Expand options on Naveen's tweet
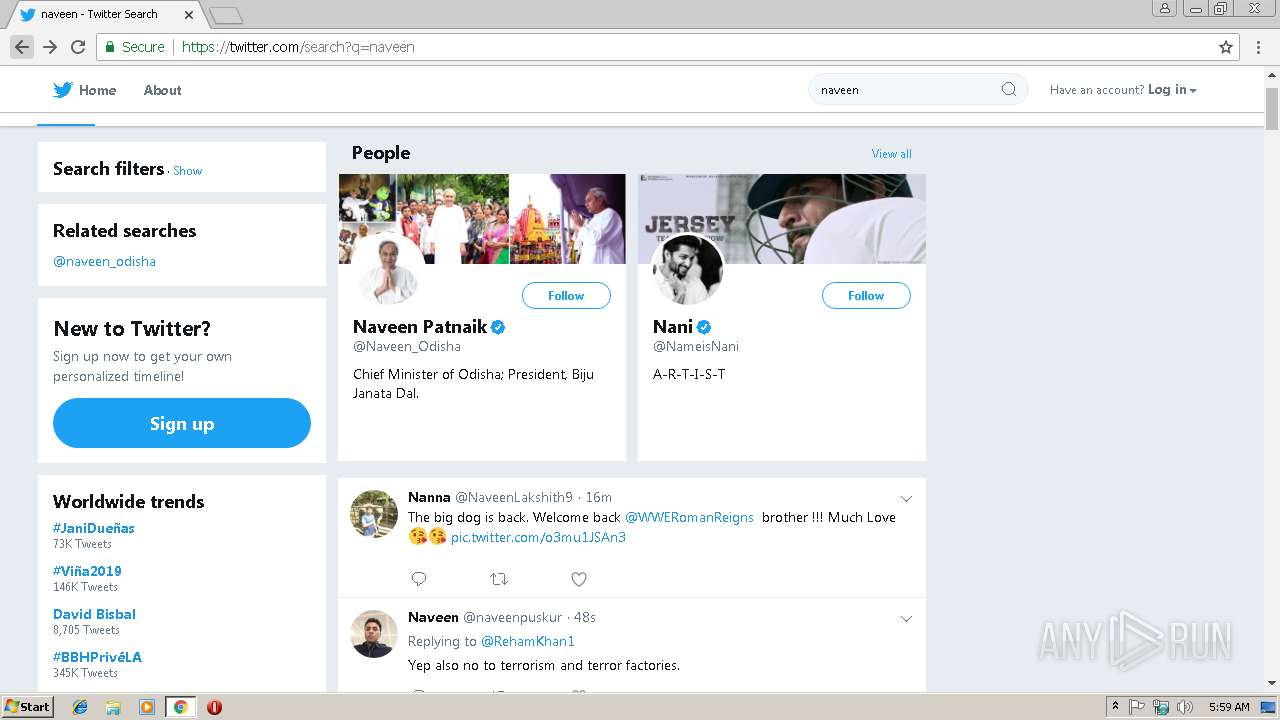The height and width of the screenshot is (720, 1280). coord(906,619)
